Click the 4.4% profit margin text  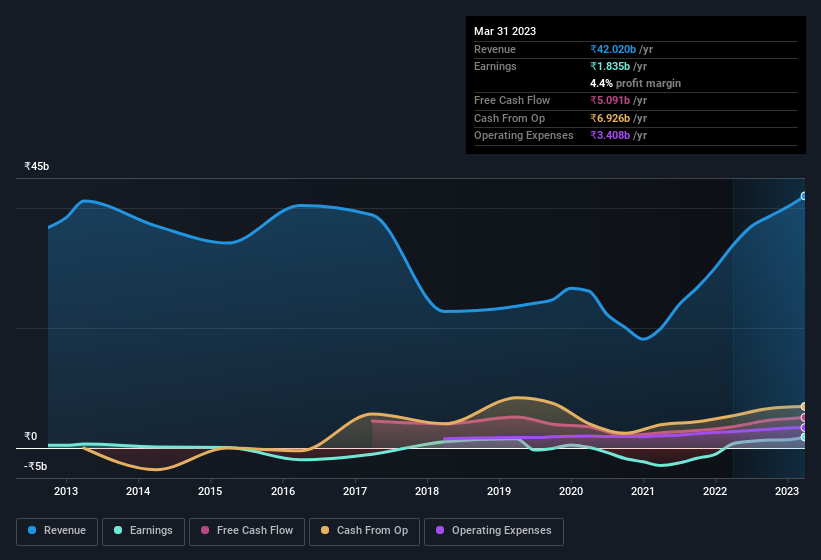click(636, 83)
